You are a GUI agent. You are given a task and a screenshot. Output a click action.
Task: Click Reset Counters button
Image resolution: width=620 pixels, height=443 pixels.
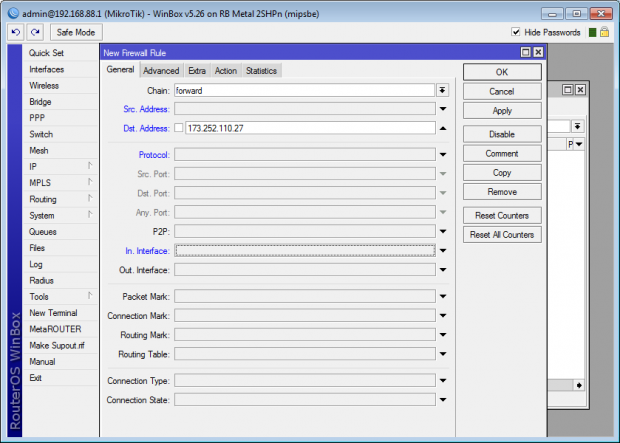pos(502,216)
